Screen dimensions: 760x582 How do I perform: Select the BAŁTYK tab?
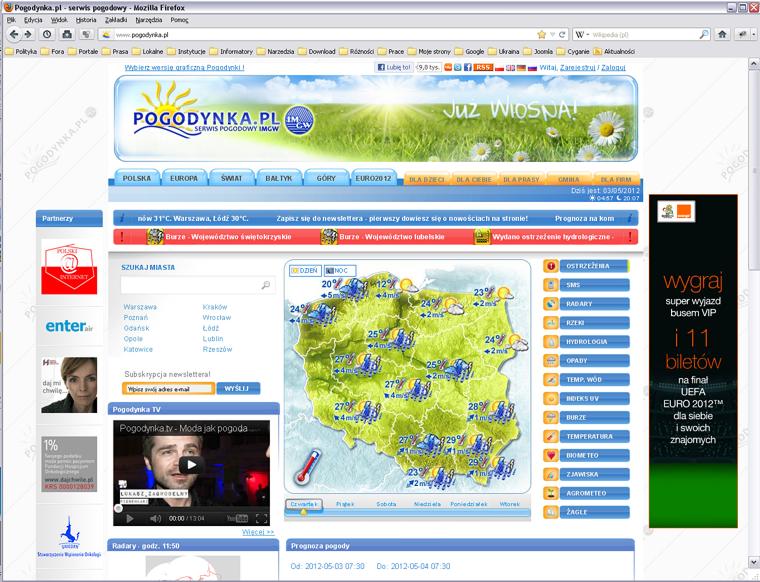[x=279, y=178]
